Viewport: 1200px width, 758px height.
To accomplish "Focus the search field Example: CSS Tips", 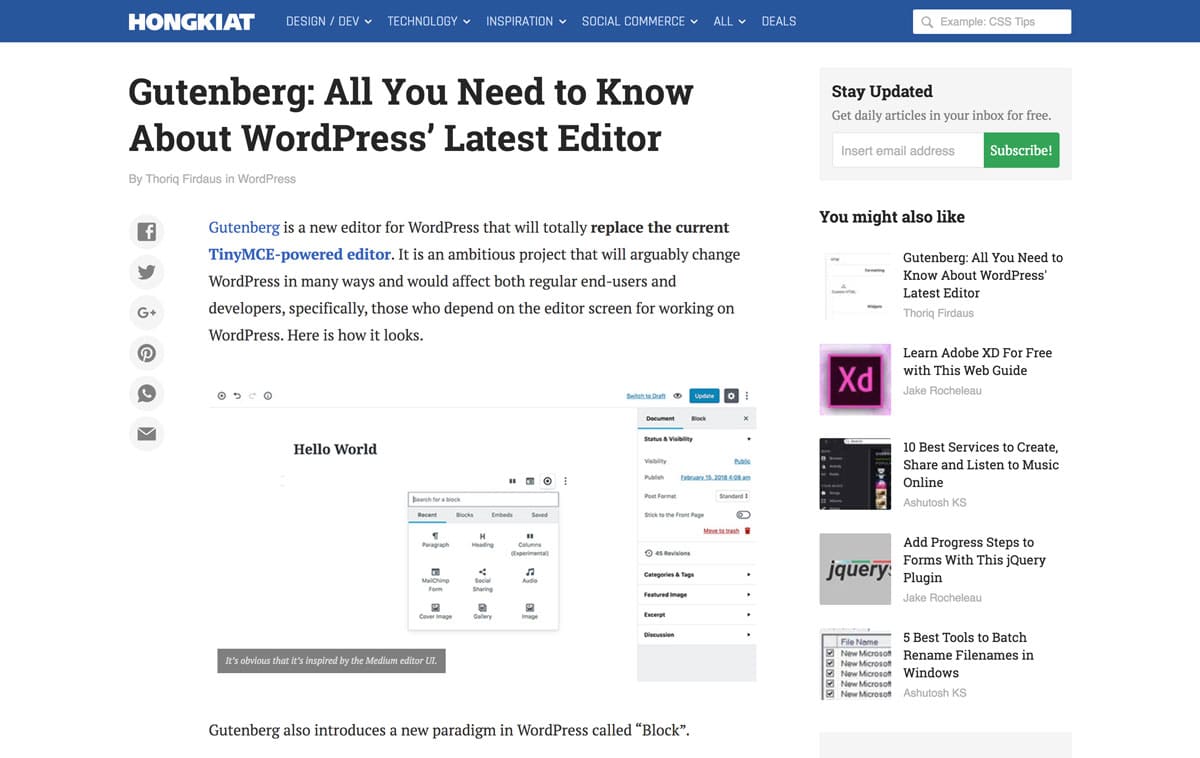I will [992, 22].
